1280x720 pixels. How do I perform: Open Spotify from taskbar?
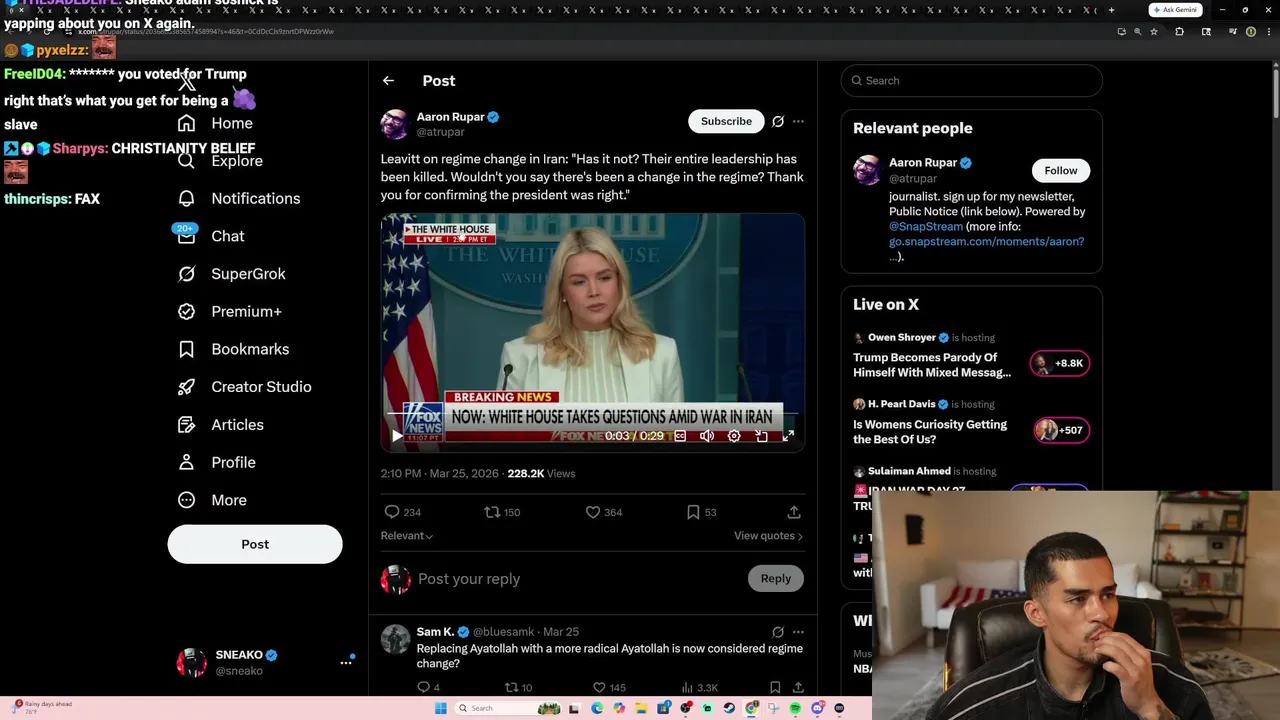795,708
